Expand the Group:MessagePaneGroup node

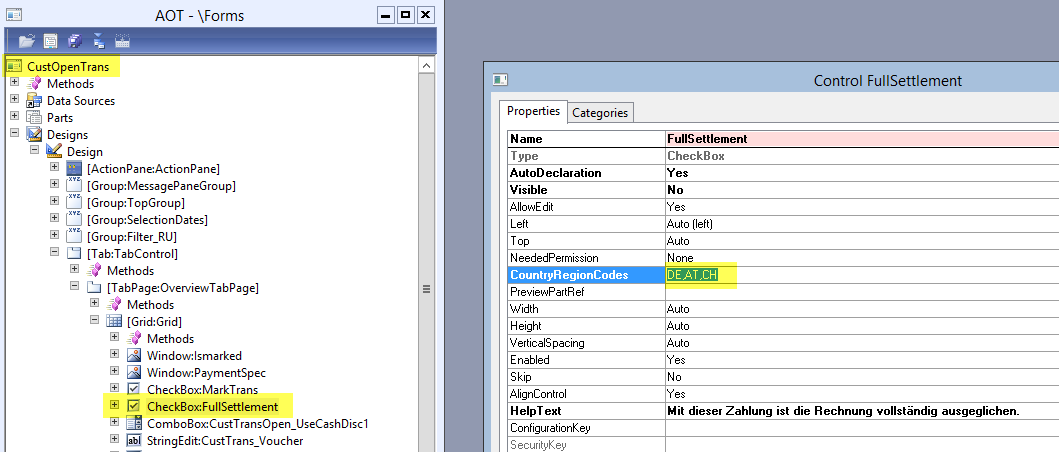[55, 186]
